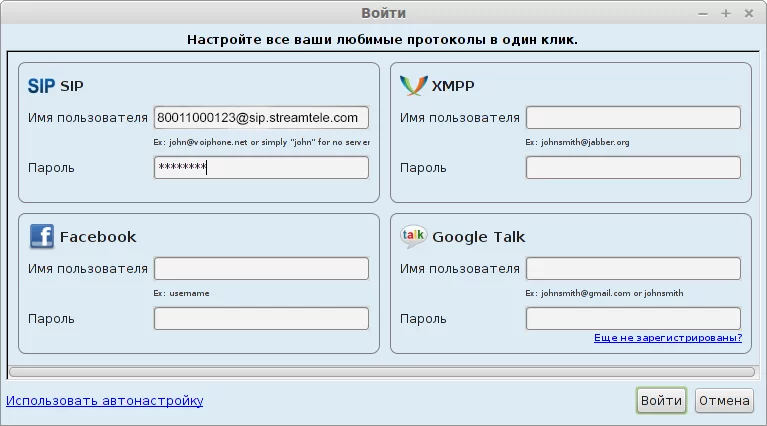The width and height of the screenshot is (767, 426).
Task: Open the 'Использовать автонастройку' link
Action: pos(105,401)
